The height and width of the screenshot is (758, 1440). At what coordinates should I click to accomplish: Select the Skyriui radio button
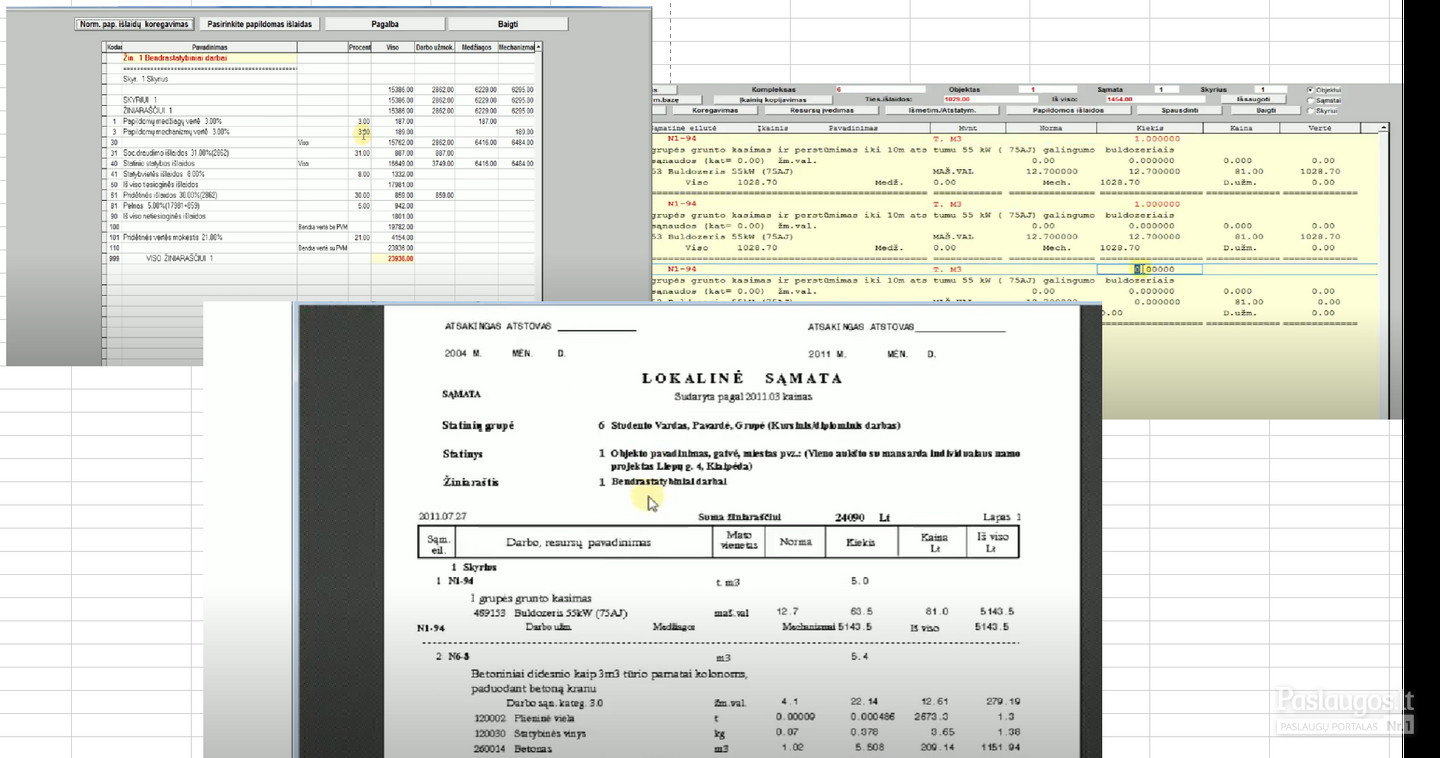[x=1311, y=110]
